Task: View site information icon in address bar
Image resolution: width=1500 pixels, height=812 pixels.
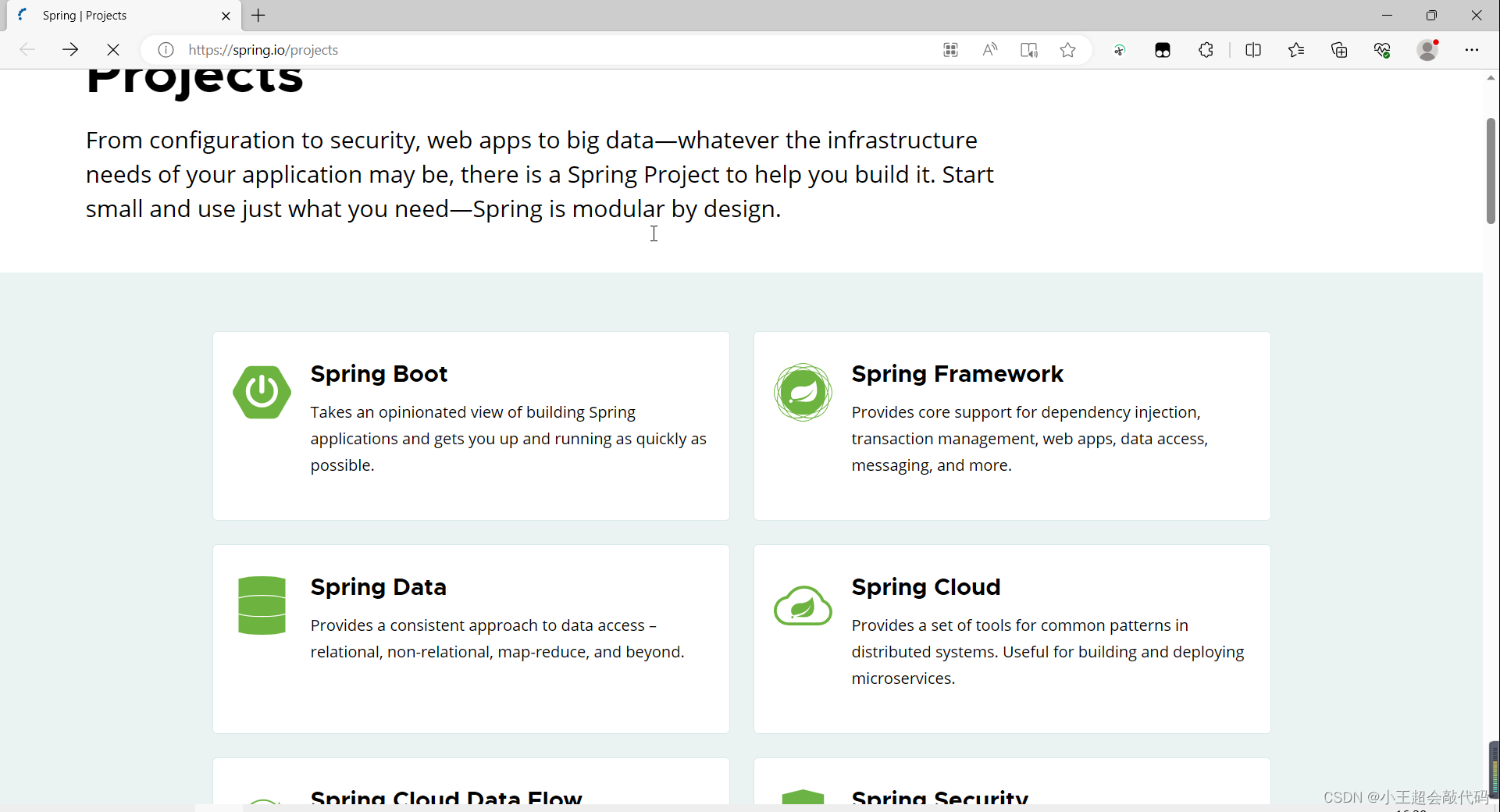Action: point(166,50)
